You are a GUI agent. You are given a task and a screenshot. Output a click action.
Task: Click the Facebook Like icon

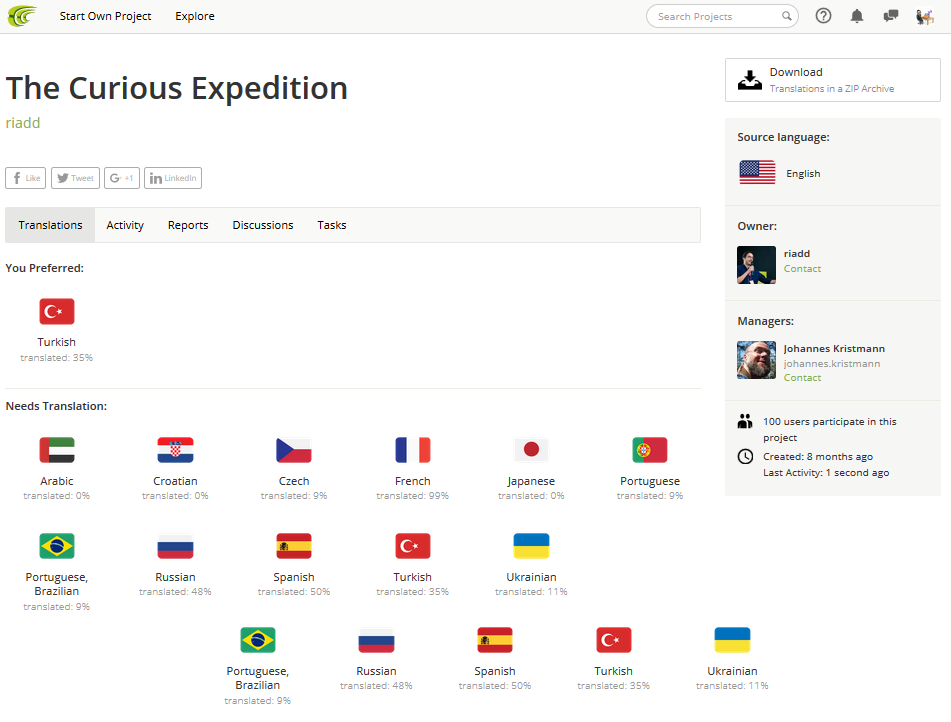25,178
